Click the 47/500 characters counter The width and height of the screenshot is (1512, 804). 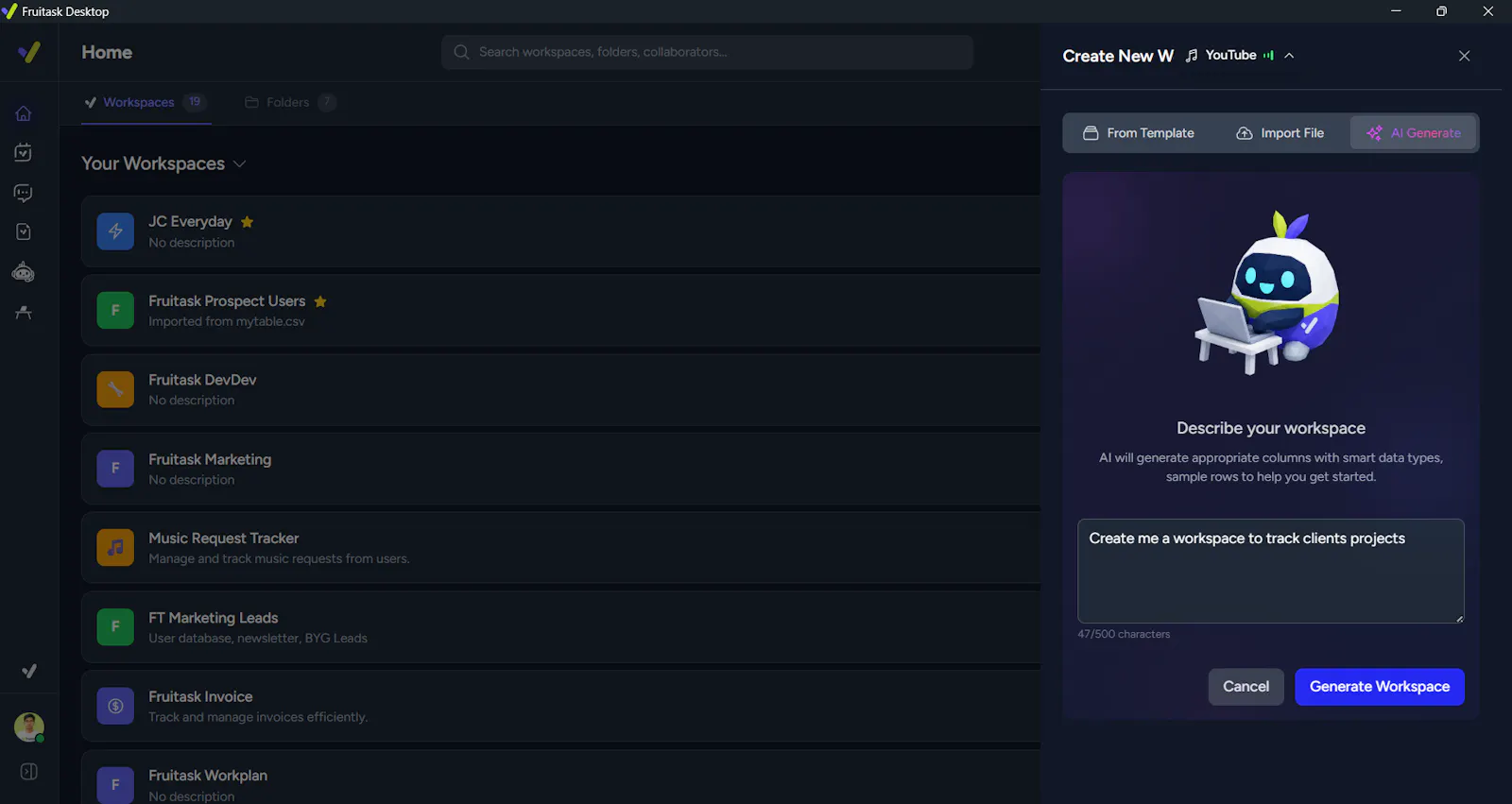click(1124, 634)
